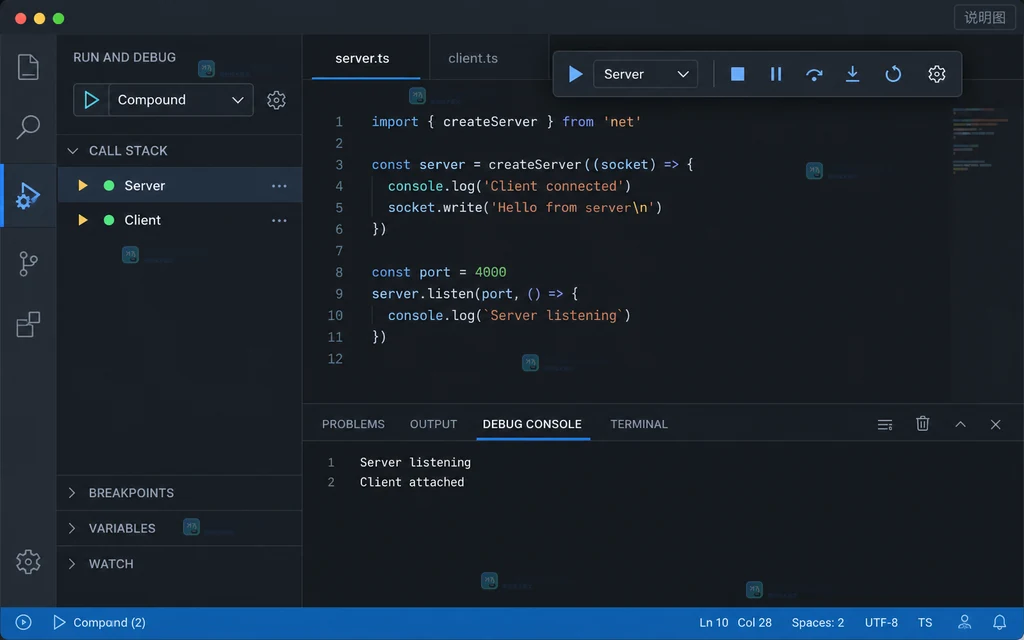This screenshot has height=640, width=1024.
Task: Pause the debug session
Action: (776, 74)
